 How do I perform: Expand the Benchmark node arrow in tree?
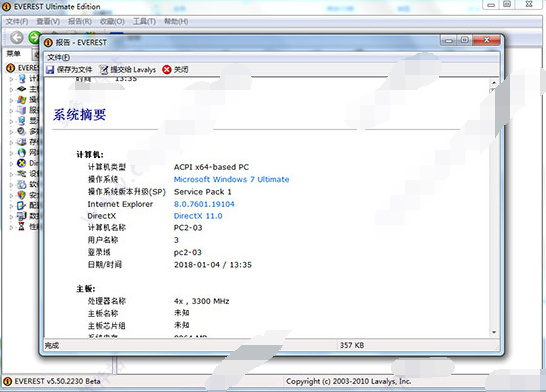pyautogui.click(x=11, y=227)
